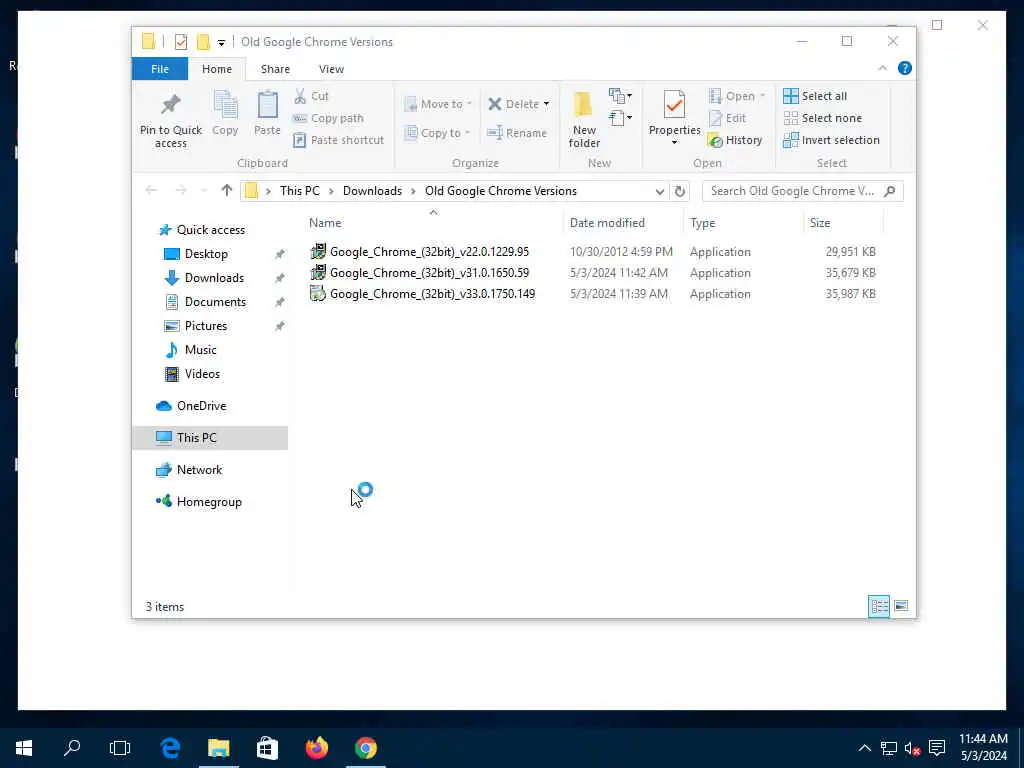
Task: Click the refresh button by address bar
Action: tap(679, 191)
